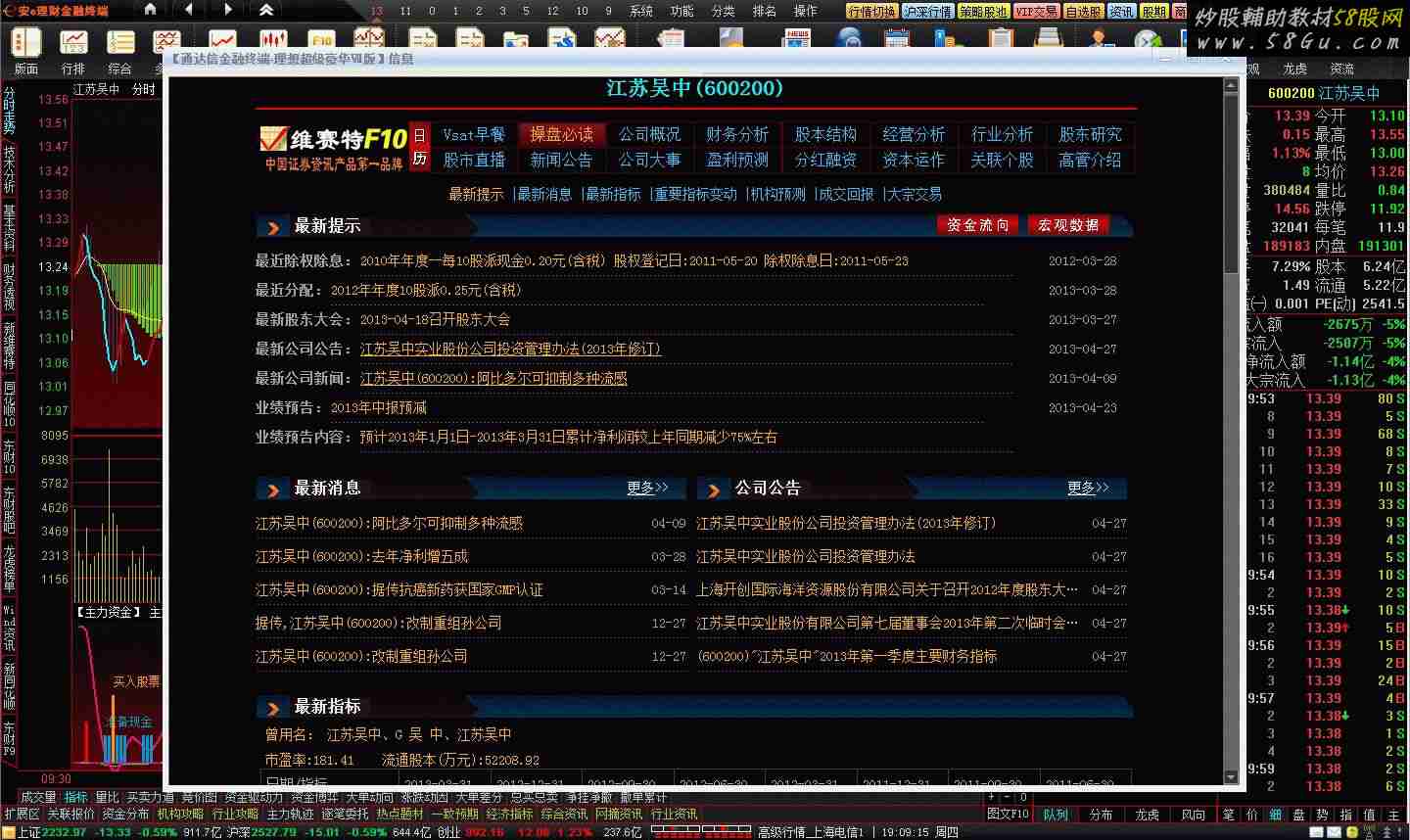Click 更多>> beside 公司公告
This screenshot has height=840, width=1410.
coord(1088,488)
